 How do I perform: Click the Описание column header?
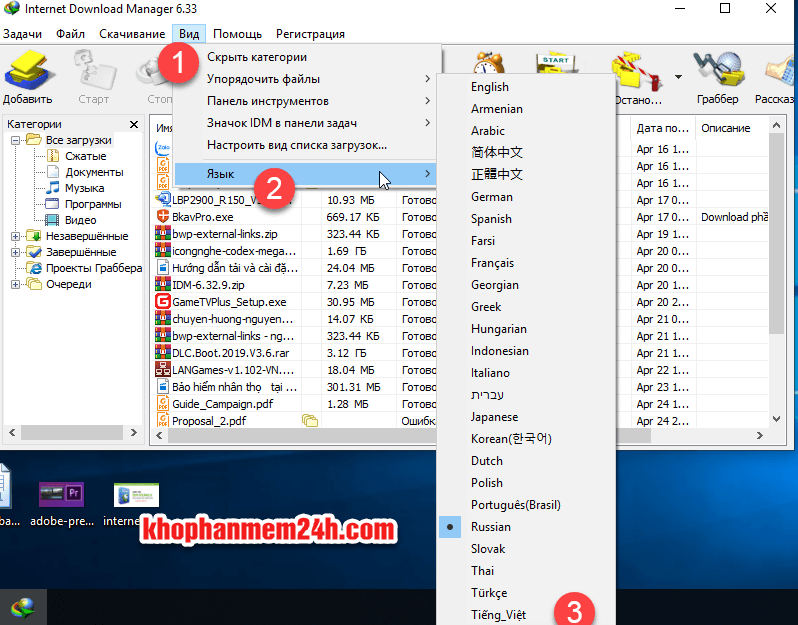(x=725, y=128)
